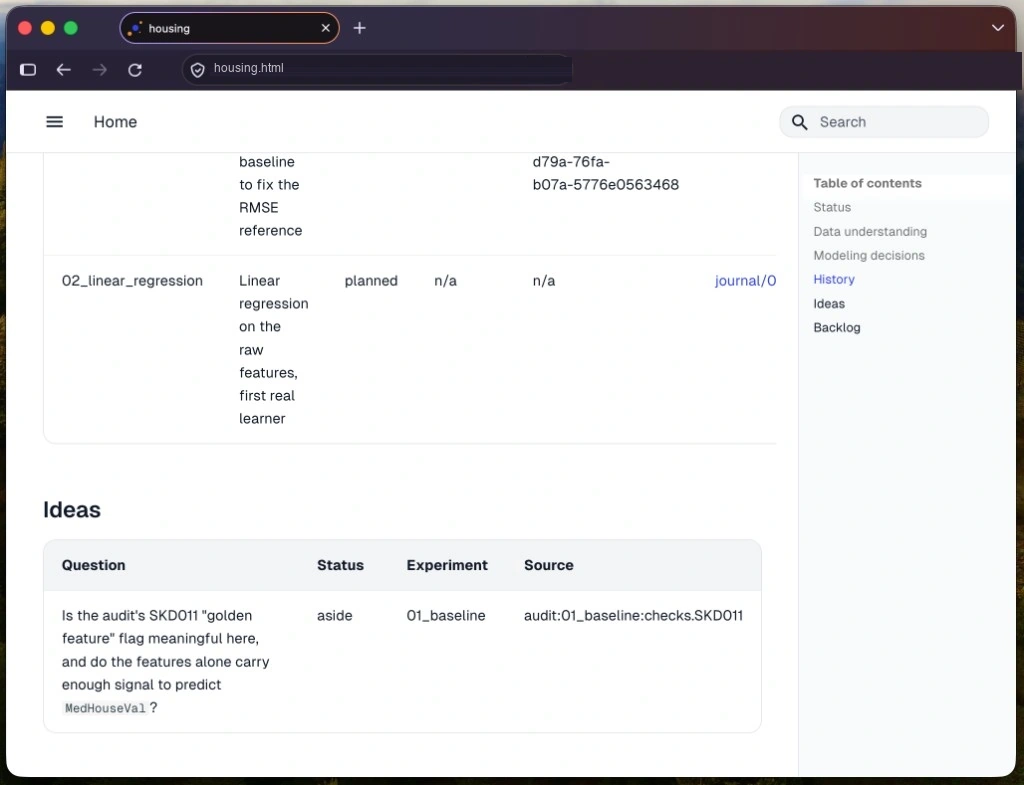Click the Ideas section heading
This screenshot has width=1024, height=785.
coord(72,510)
